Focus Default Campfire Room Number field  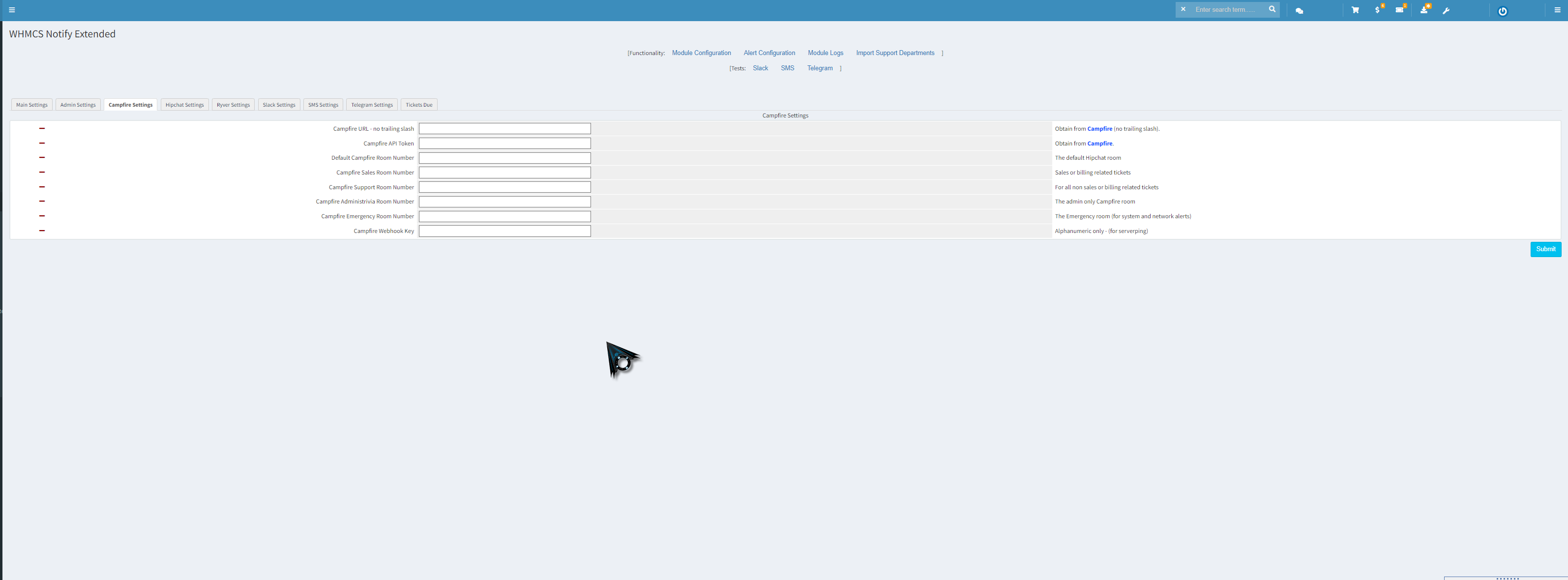[x=504, y=158]
